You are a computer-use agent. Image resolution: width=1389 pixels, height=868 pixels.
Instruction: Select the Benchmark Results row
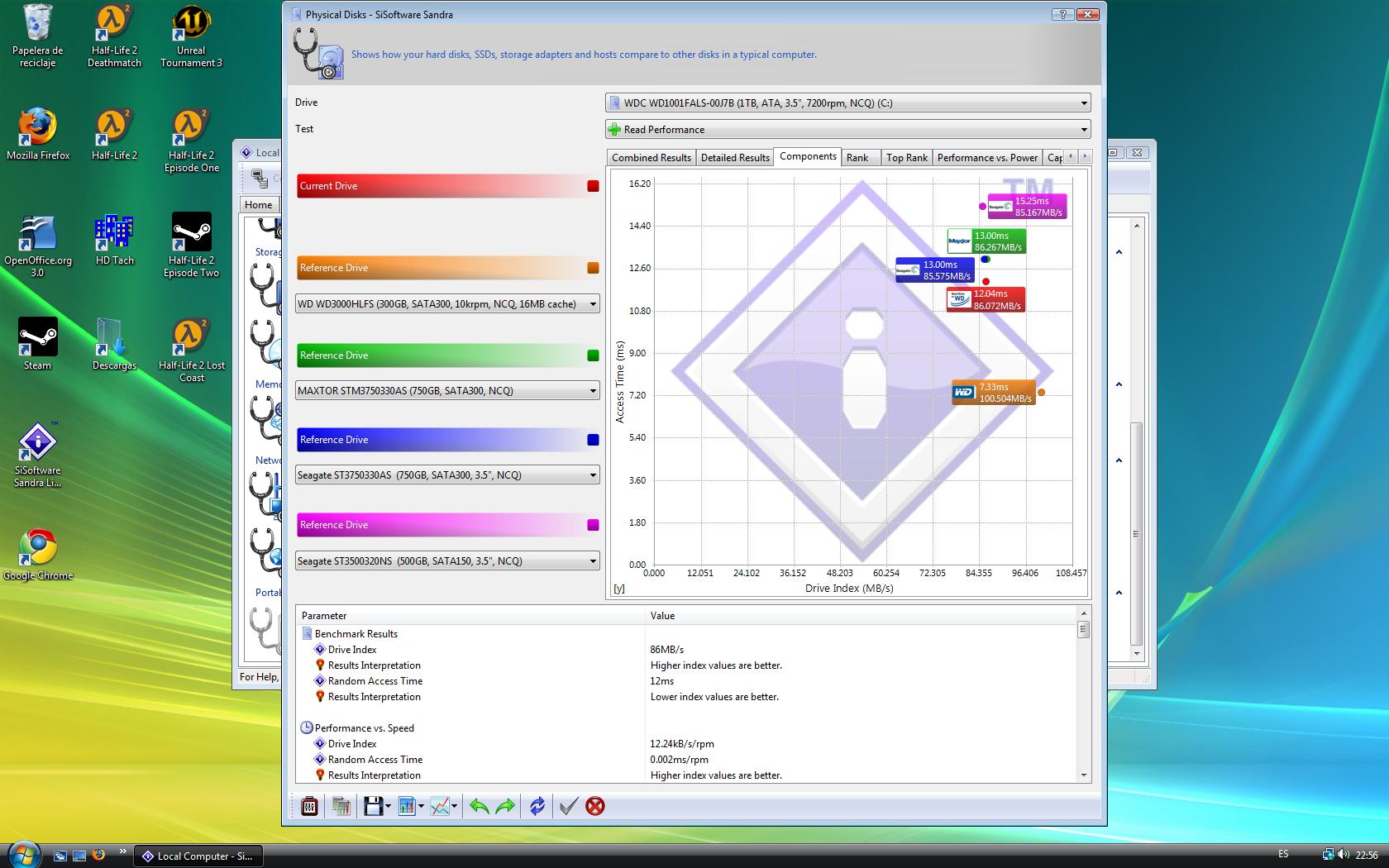[687, 634]
